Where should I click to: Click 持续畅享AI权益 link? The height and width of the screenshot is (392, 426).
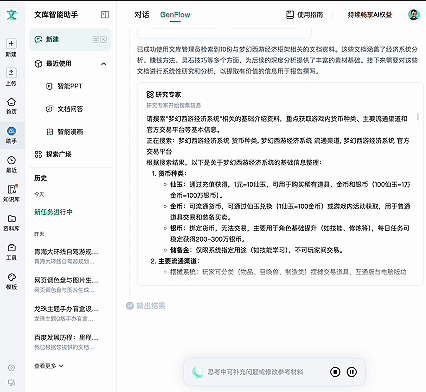[x=370, y=15]
